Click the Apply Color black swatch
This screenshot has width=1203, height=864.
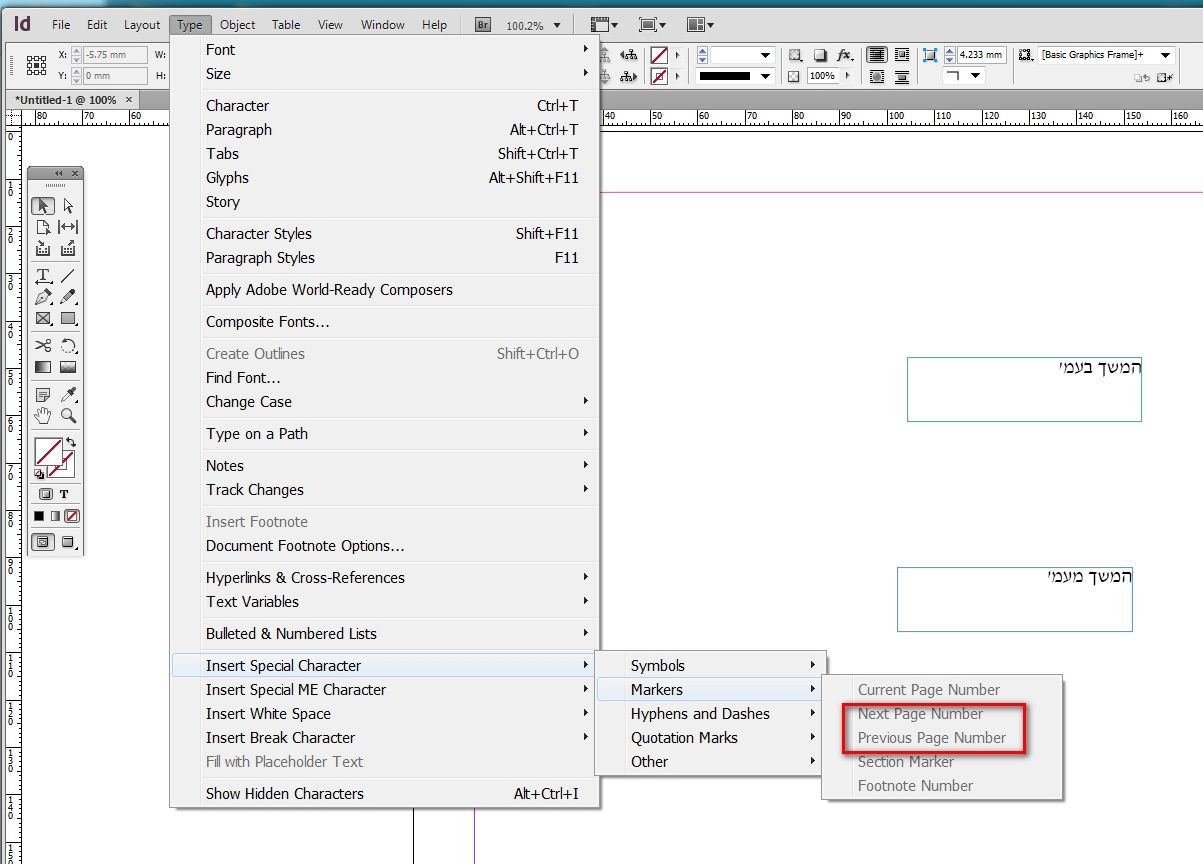click(39, 517)
